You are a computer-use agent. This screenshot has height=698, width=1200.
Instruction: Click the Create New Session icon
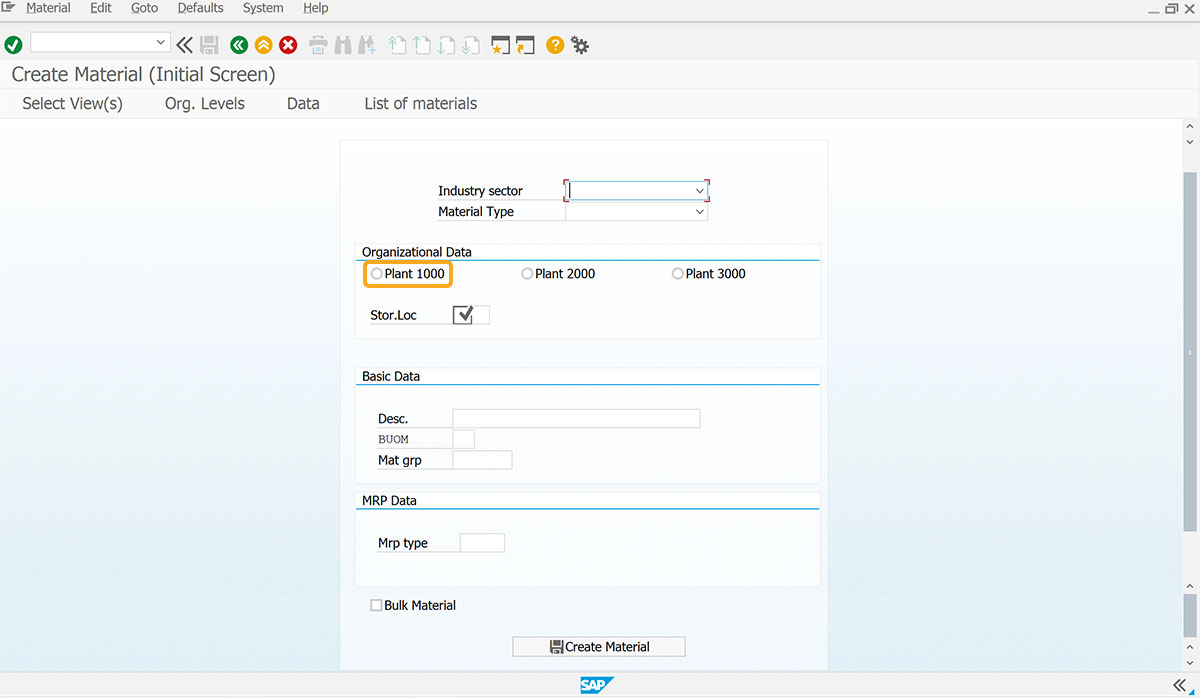tap(500, 45)
